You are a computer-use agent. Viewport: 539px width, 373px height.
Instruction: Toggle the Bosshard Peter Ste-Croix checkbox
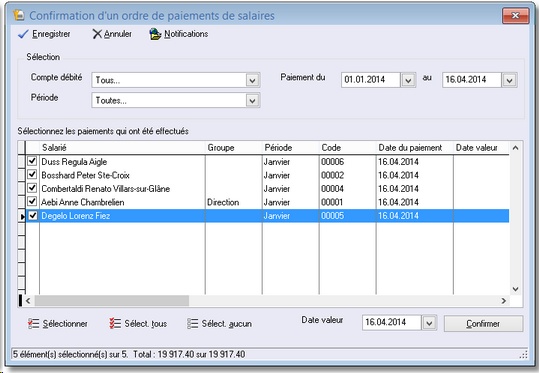coord(32,174)
